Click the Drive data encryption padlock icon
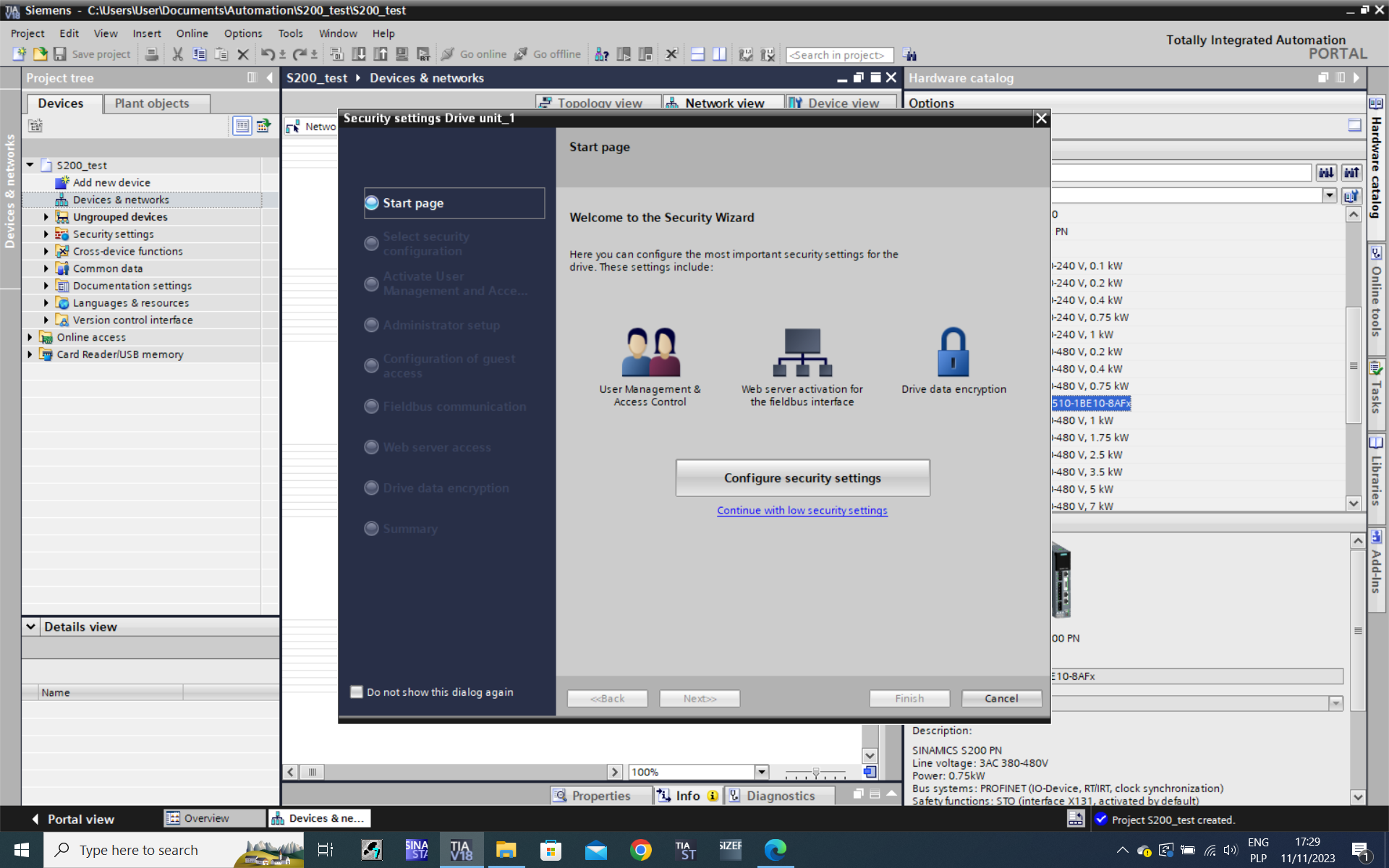This screenshot has width=1389, height=868. pyautogui.click(x=953, y=352)
